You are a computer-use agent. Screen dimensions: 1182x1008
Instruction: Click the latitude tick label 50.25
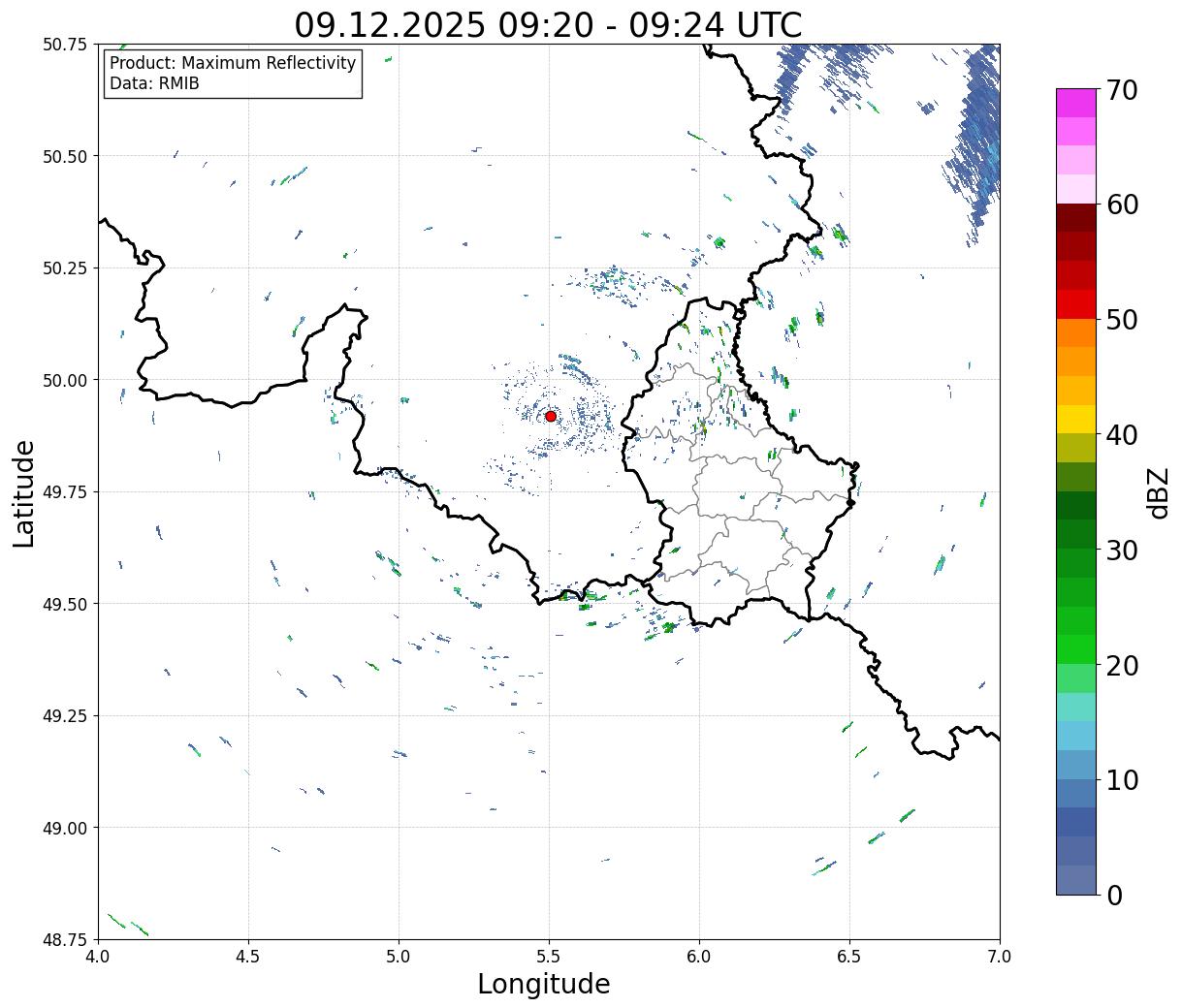[65, 268]
